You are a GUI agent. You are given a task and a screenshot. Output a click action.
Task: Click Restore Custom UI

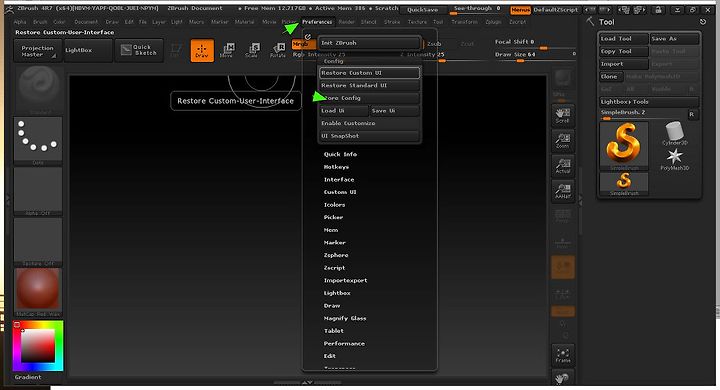pyautogui.click(x=369, y=73)
